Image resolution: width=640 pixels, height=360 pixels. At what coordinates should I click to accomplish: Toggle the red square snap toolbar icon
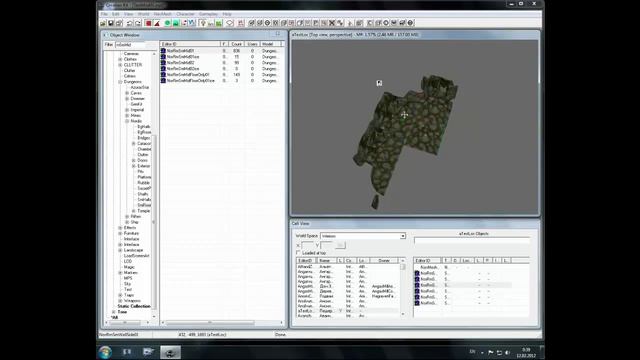(x=149, y=23)
